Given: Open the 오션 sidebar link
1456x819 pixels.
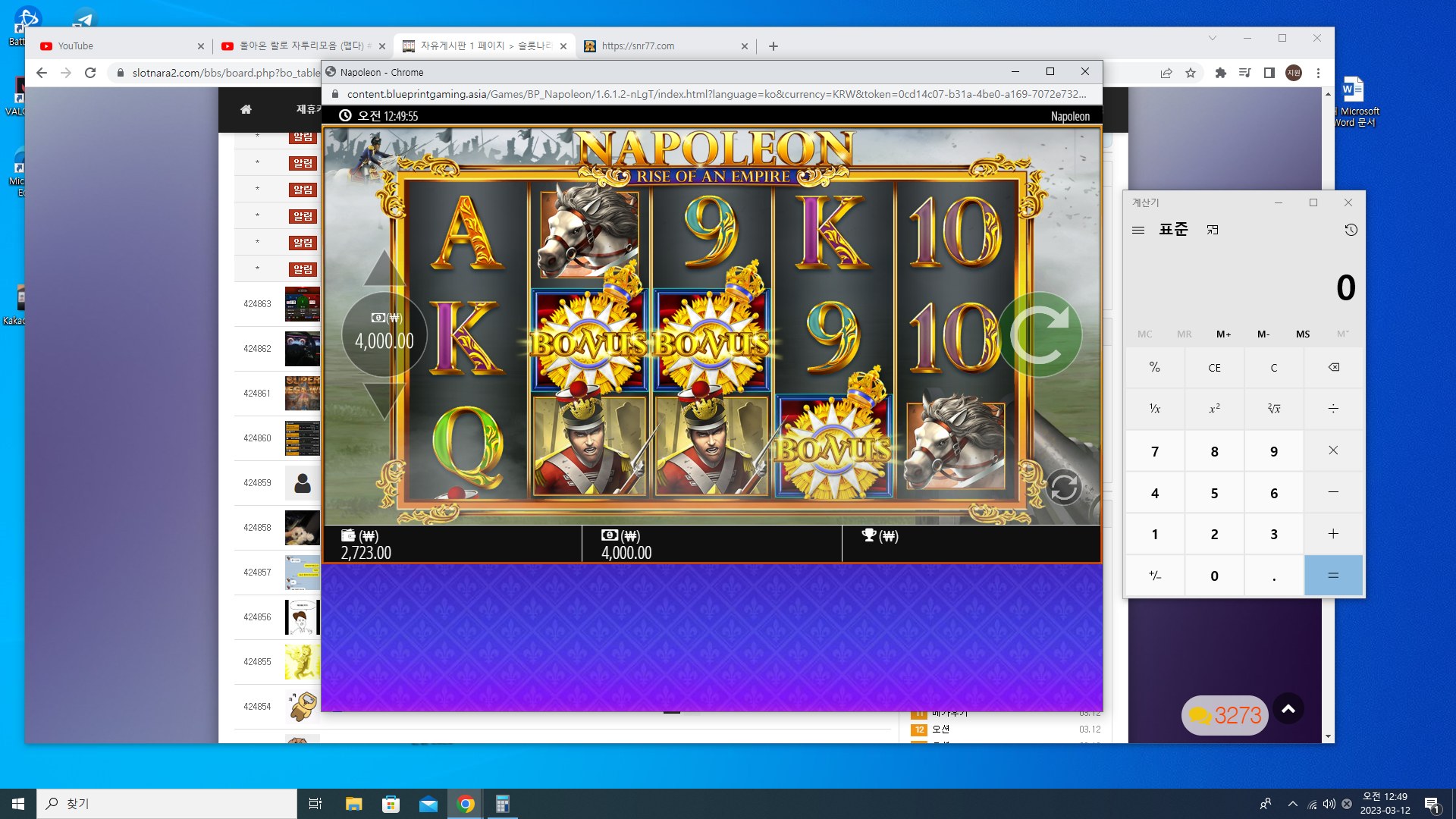Looking at the screenshot, I should (x=940, y=730).
